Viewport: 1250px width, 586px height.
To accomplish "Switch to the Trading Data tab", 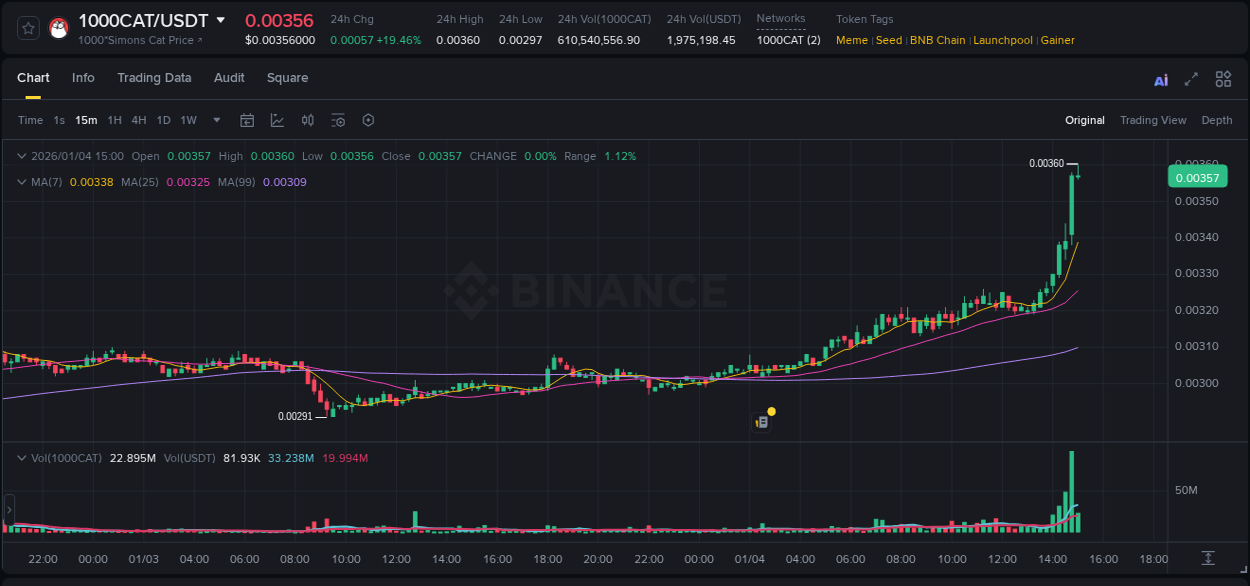I will [x=154, y=78].
